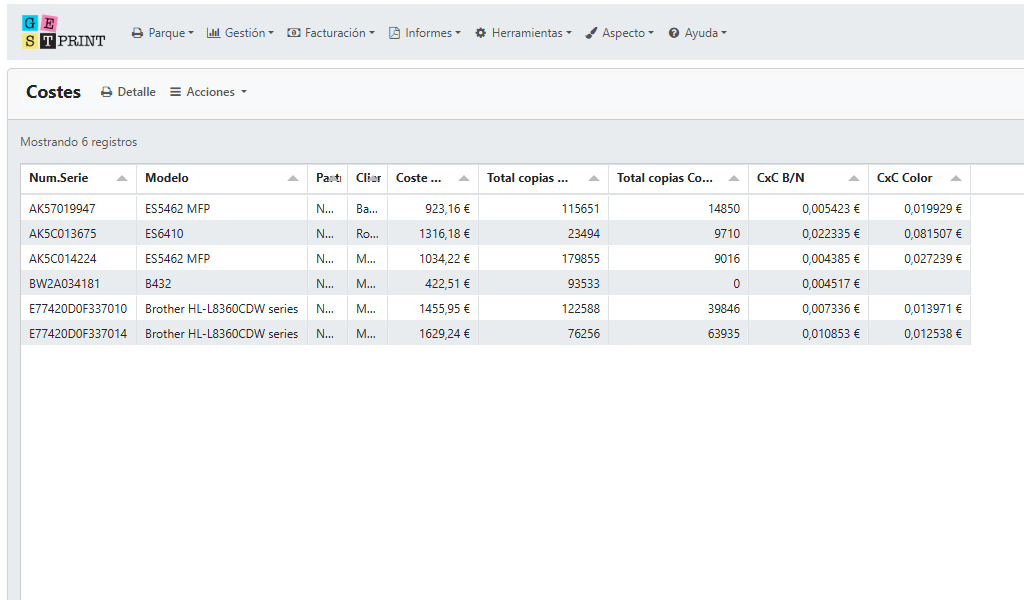The width and height of the screenshot is (1024, 600).
Task: Click the sort arrow in Modelo column
Action: (x=293, y=178)
